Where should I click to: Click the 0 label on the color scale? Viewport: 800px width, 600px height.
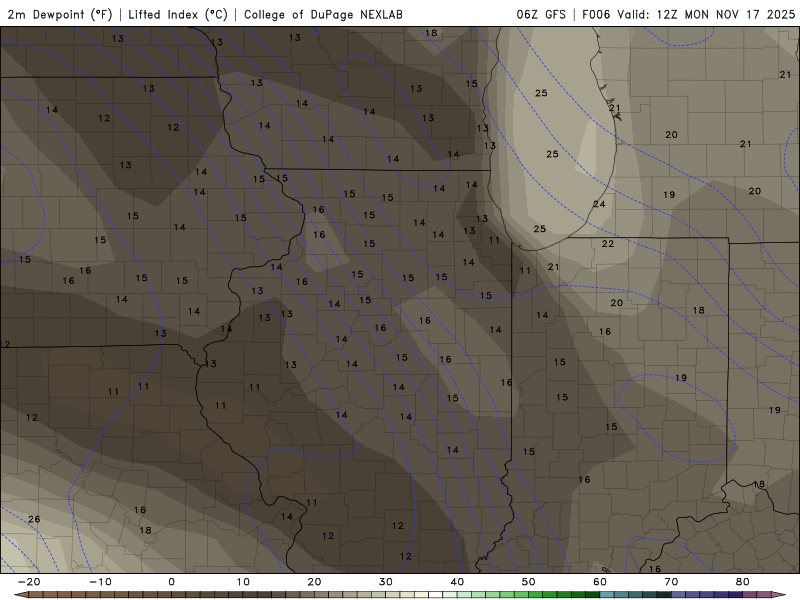pos(171,582)
